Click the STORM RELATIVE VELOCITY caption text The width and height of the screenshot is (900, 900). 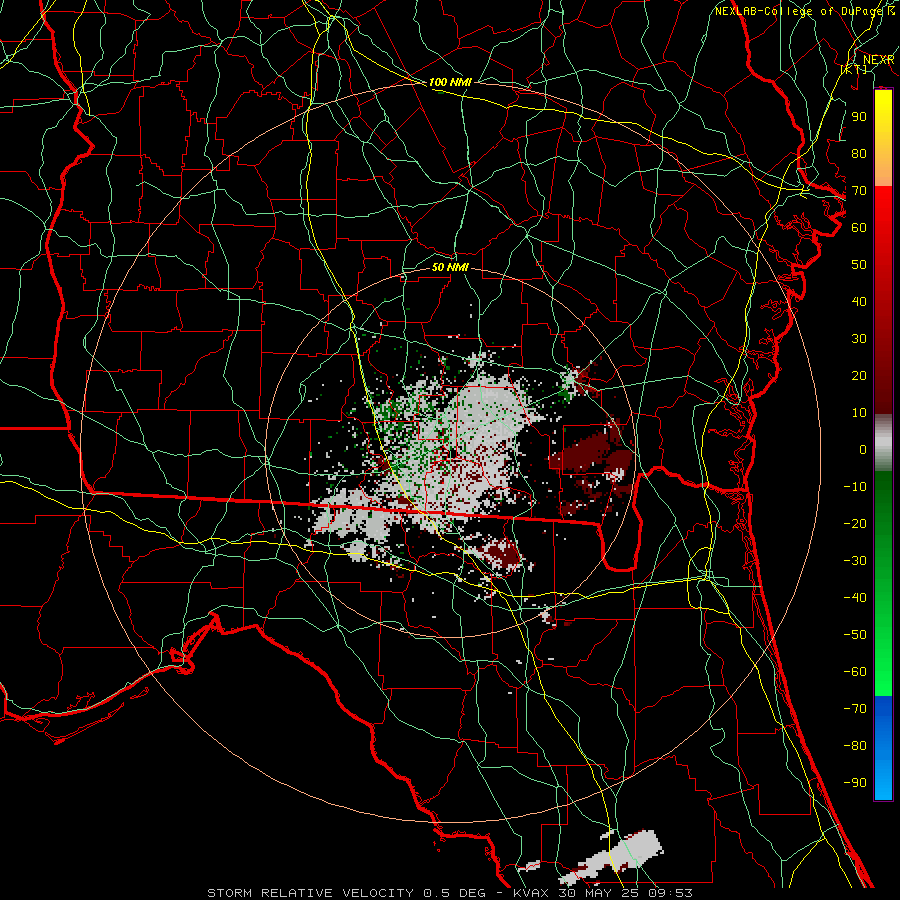click(310, 893)
